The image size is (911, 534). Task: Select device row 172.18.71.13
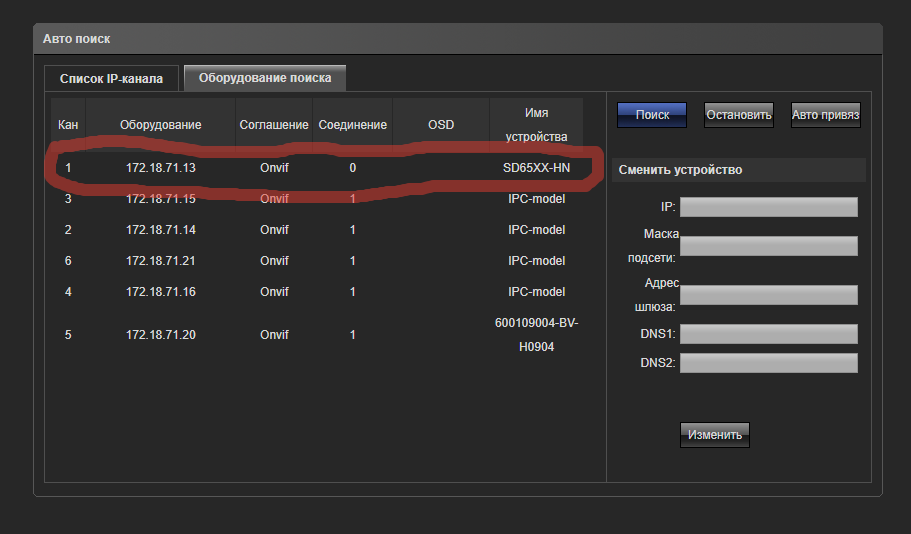161,168
